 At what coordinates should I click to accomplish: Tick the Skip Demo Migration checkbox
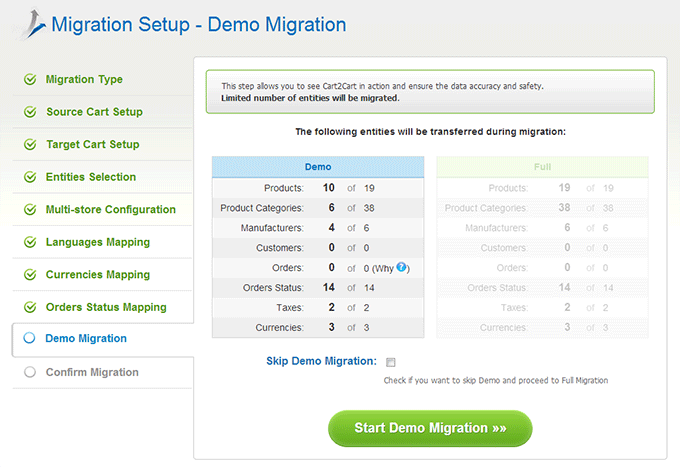391,362
